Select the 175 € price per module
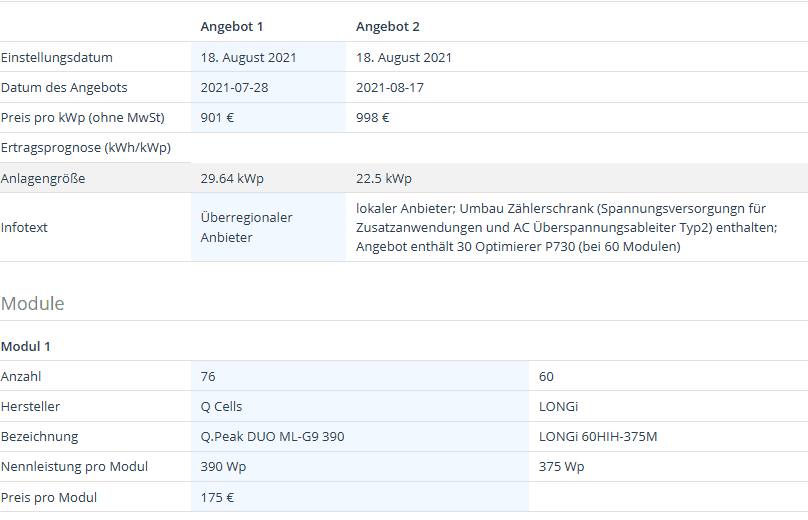This screenshot has width=808, height=520. point(217,497)
